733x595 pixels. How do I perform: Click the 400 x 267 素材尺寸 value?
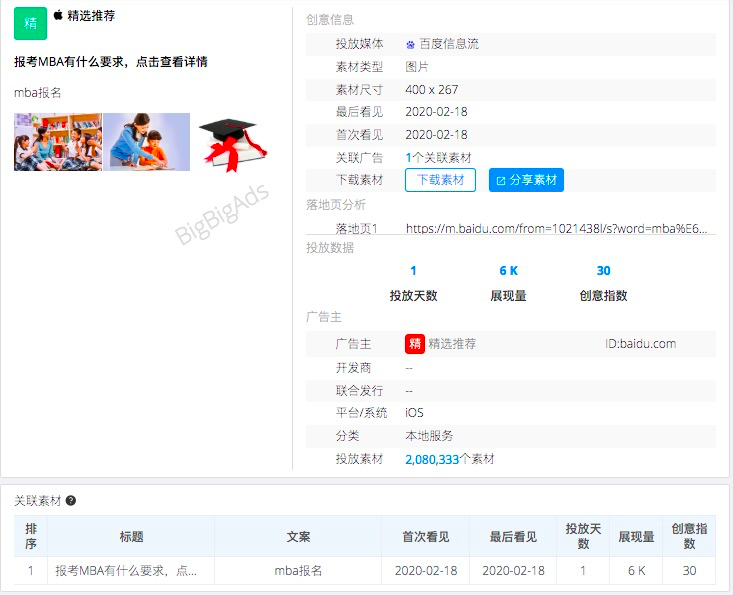point(431,89)
